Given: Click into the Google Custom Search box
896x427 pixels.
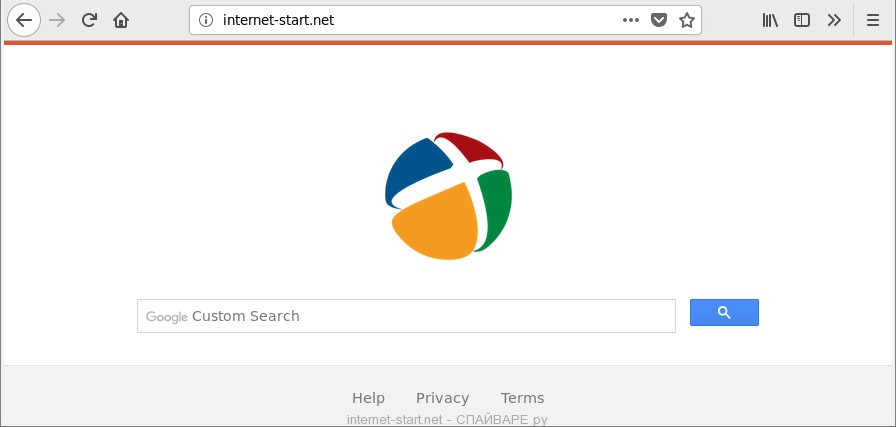Looking at the screenshot, I should 406,316.
